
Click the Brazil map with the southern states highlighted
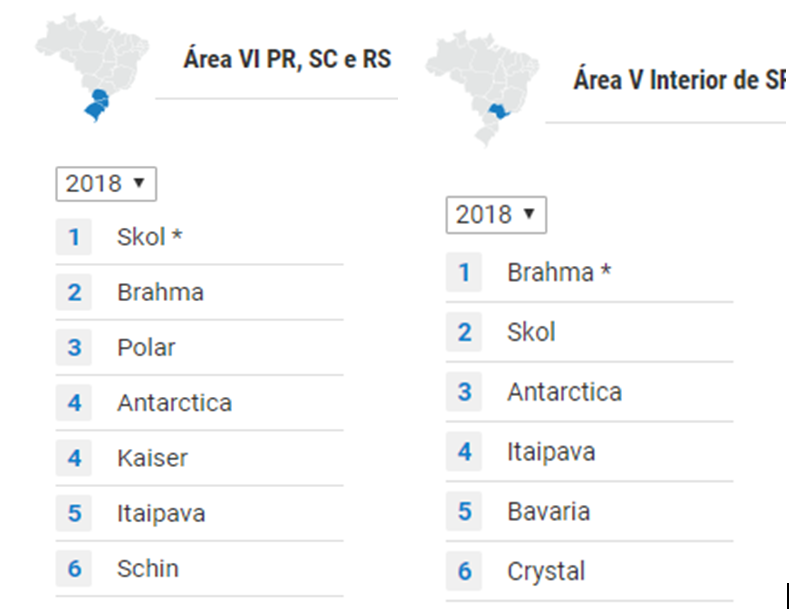point(92,68)
